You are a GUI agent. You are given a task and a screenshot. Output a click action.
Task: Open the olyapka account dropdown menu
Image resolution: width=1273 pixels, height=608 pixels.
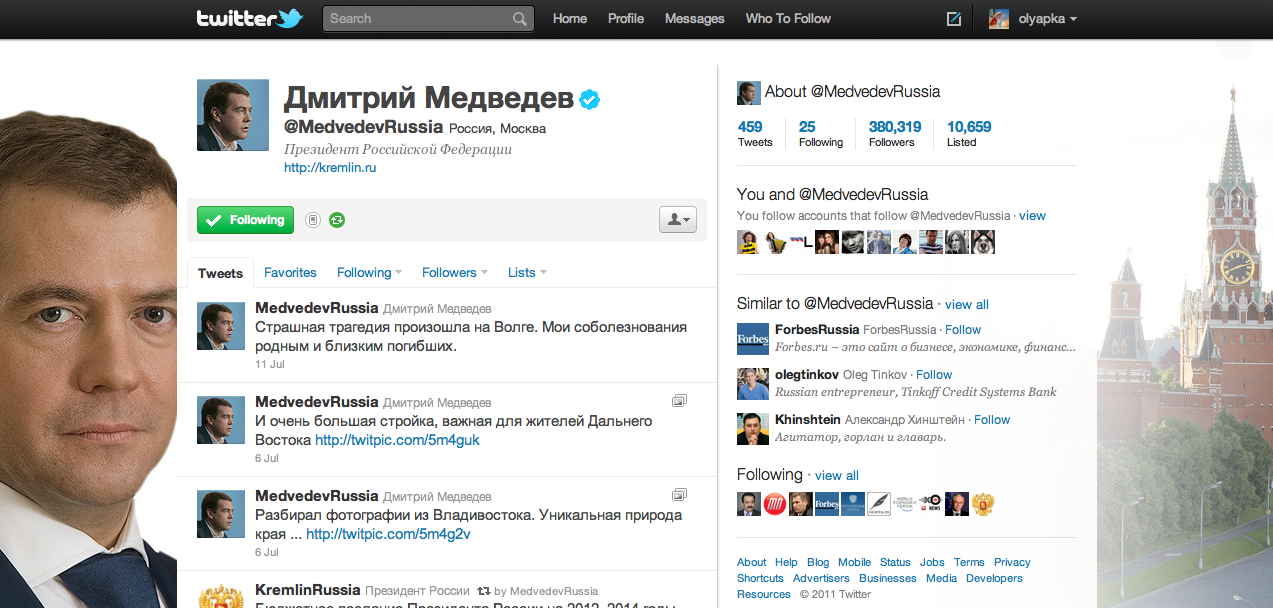click(x=1047, y=18)
